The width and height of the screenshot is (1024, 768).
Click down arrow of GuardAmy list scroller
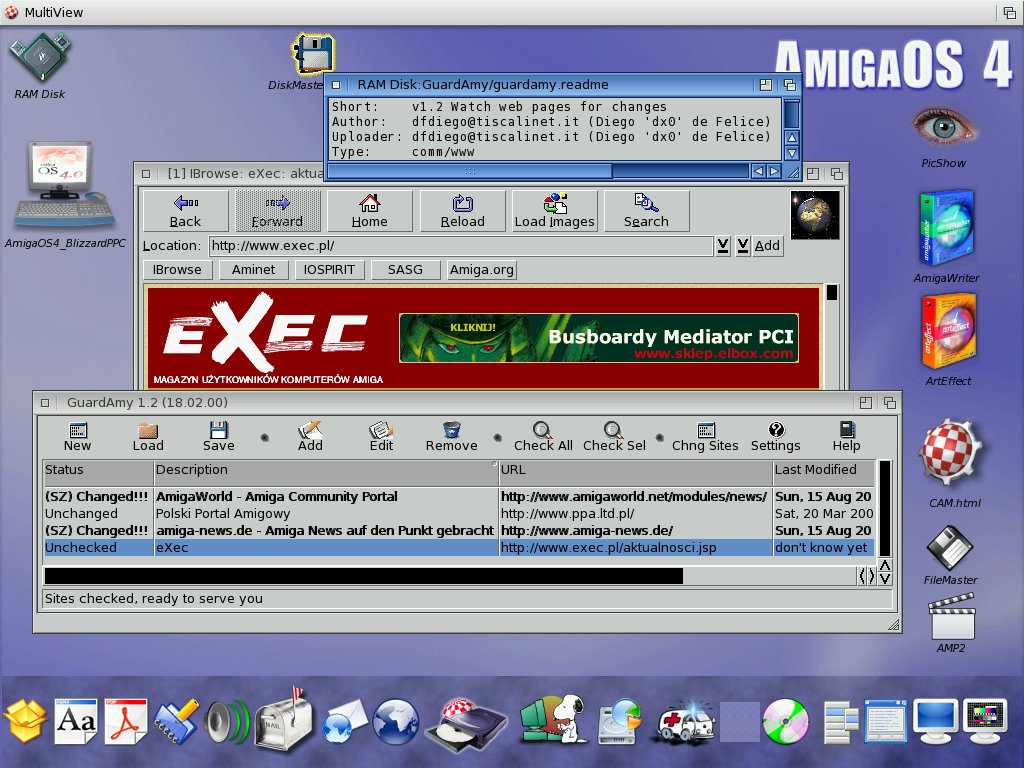tap(885, 579)
